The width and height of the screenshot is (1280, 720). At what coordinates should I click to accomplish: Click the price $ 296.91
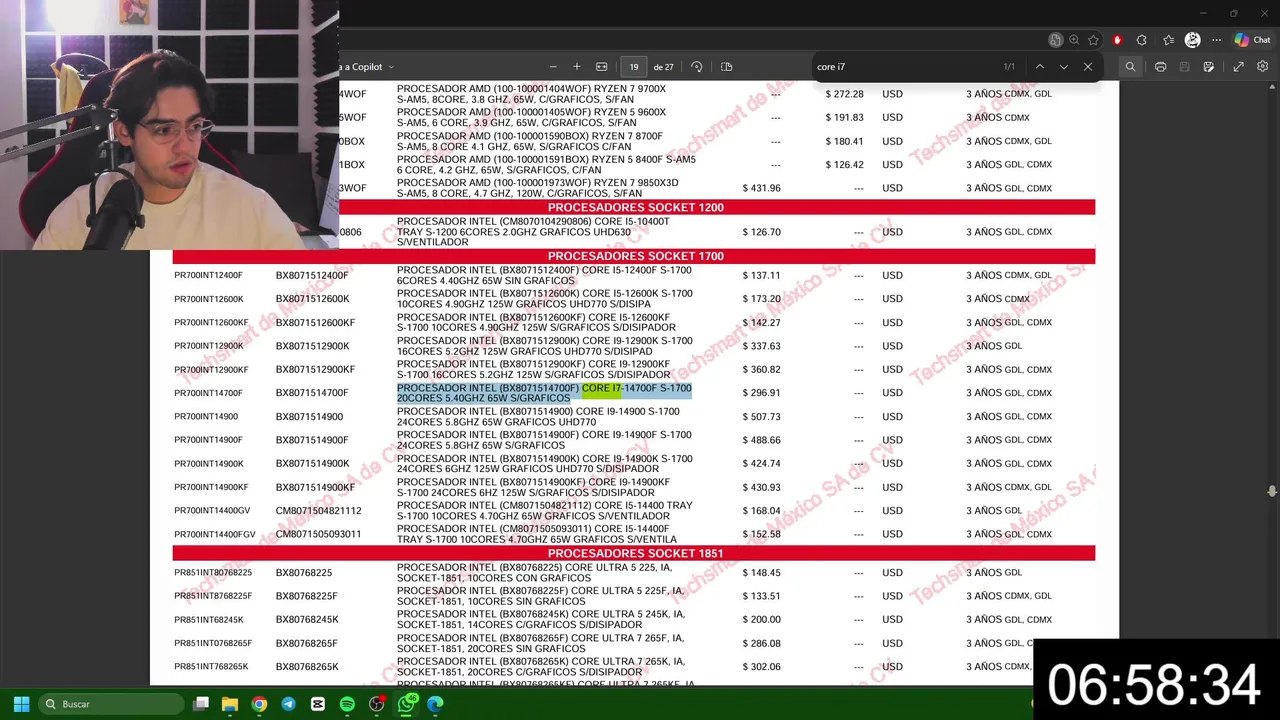click(762, 393)
